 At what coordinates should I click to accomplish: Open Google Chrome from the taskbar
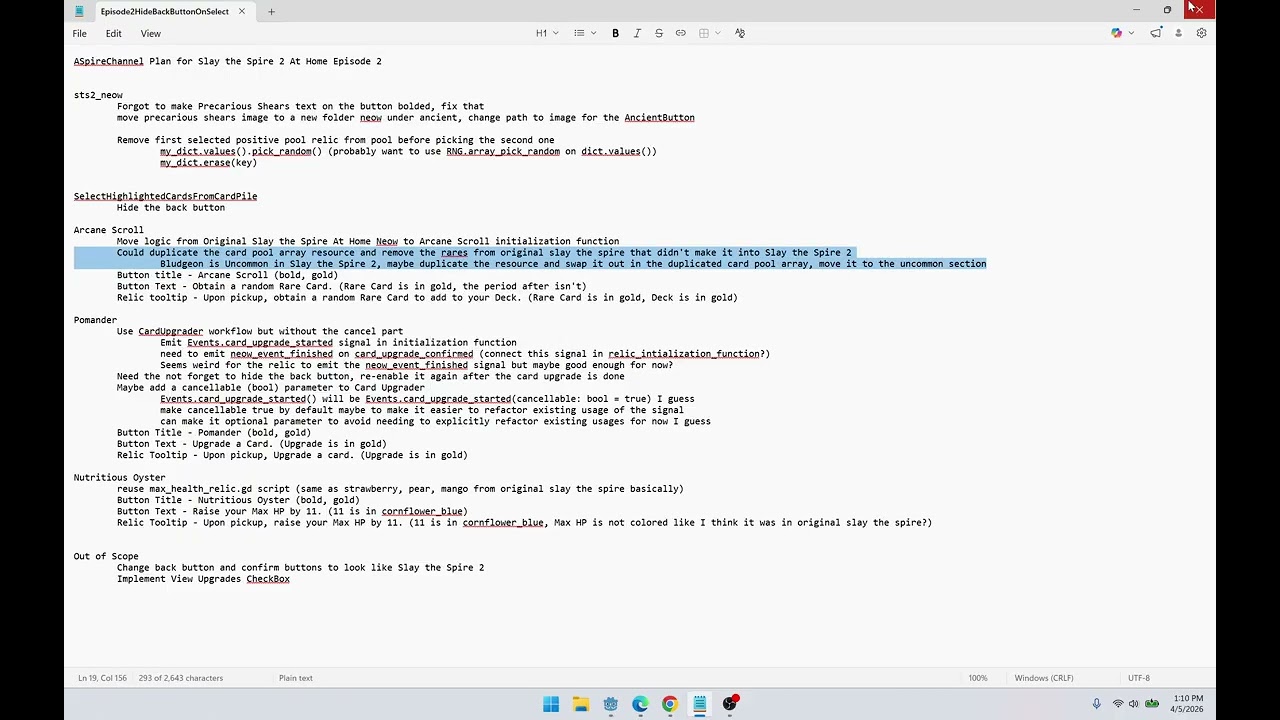[x=670, y=704]
